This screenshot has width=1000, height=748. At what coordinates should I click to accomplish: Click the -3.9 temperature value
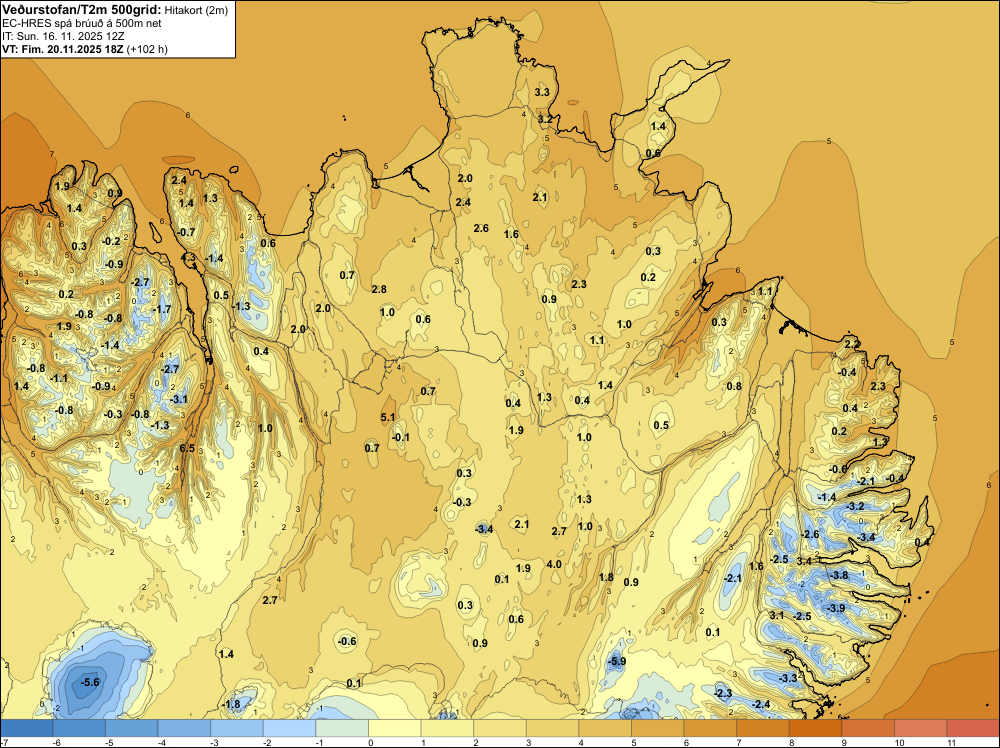[835, 608]
